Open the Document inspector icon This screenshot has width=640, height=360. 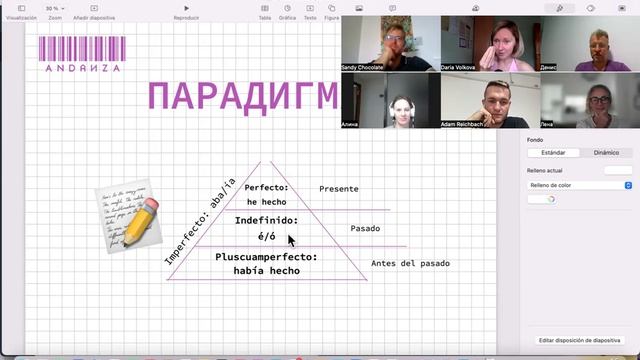click(x=622, y=9)
